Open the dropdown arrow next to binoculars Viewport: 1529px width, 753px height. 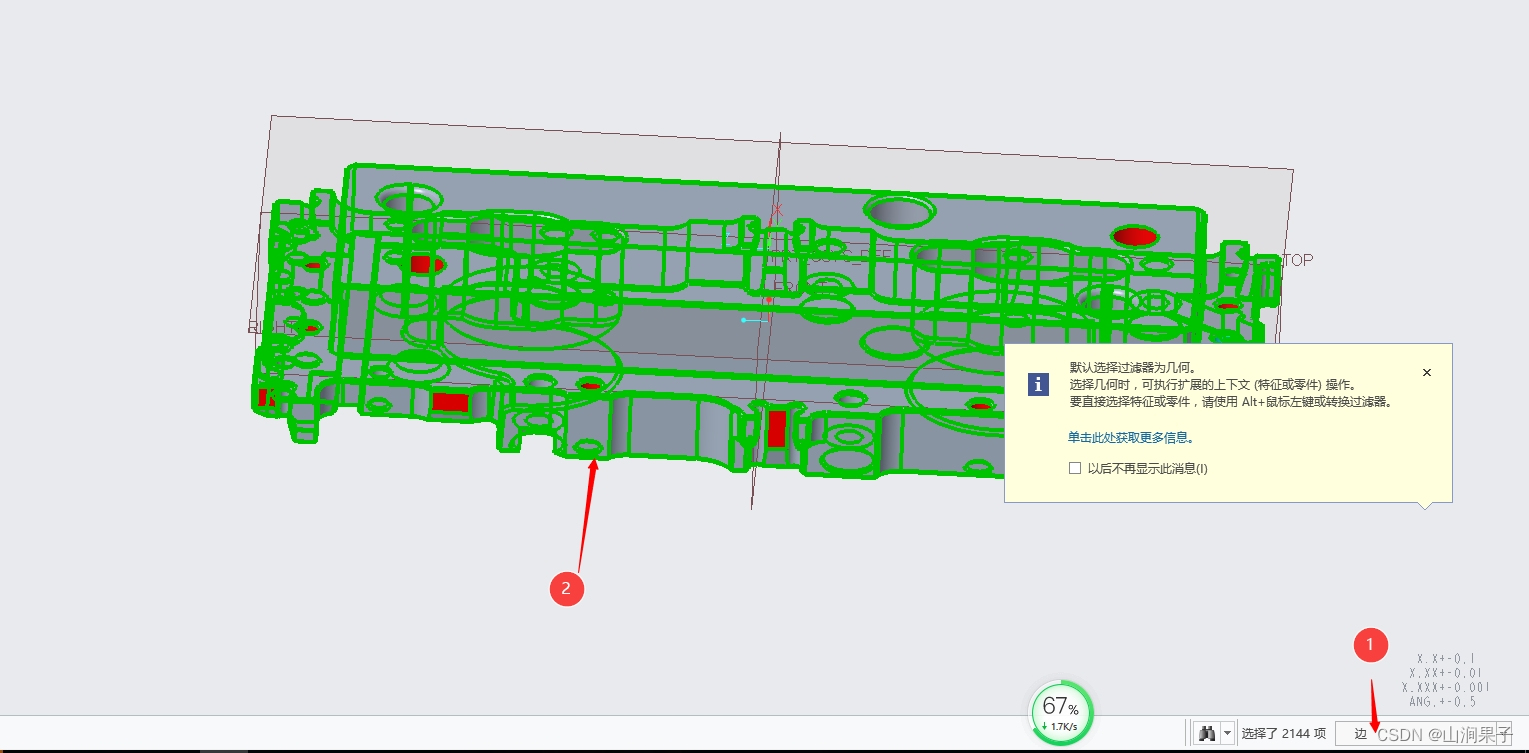pyautogui.click(x=1228, y=733)
